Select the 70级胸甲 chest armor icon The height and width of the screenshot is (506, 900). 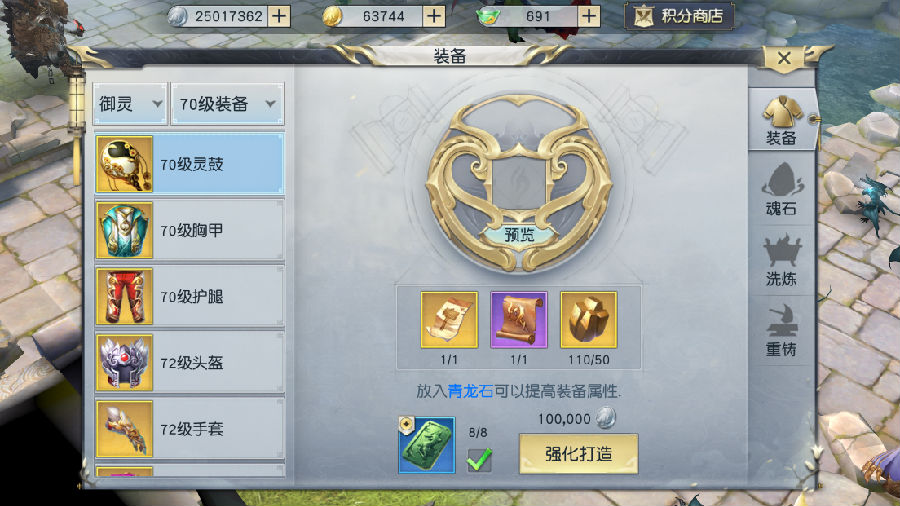(124, 230)
